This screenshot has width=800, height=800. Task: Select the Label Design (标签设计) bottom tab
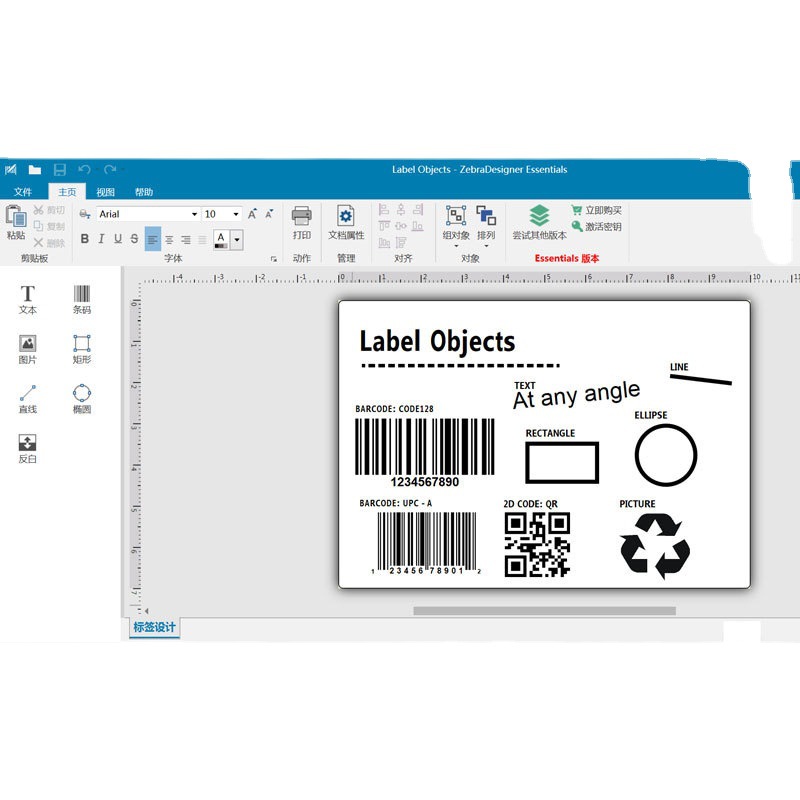tap(154, 627)
